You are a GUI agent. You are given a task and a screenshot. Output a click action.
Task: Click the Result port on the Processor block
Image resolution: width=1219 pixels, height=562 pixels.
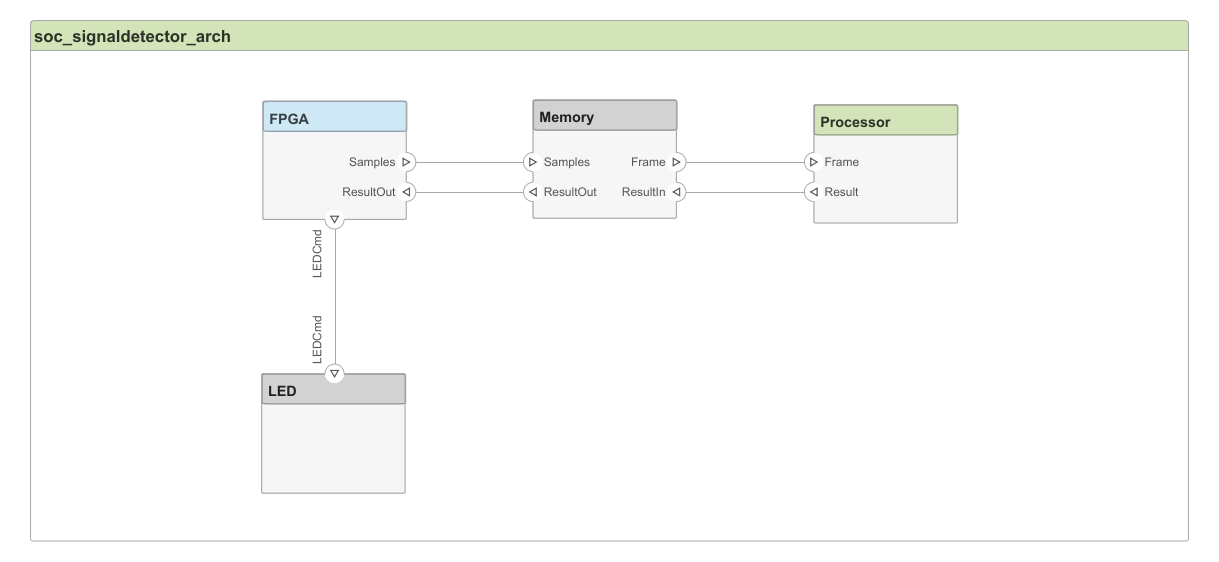(813, 191)
